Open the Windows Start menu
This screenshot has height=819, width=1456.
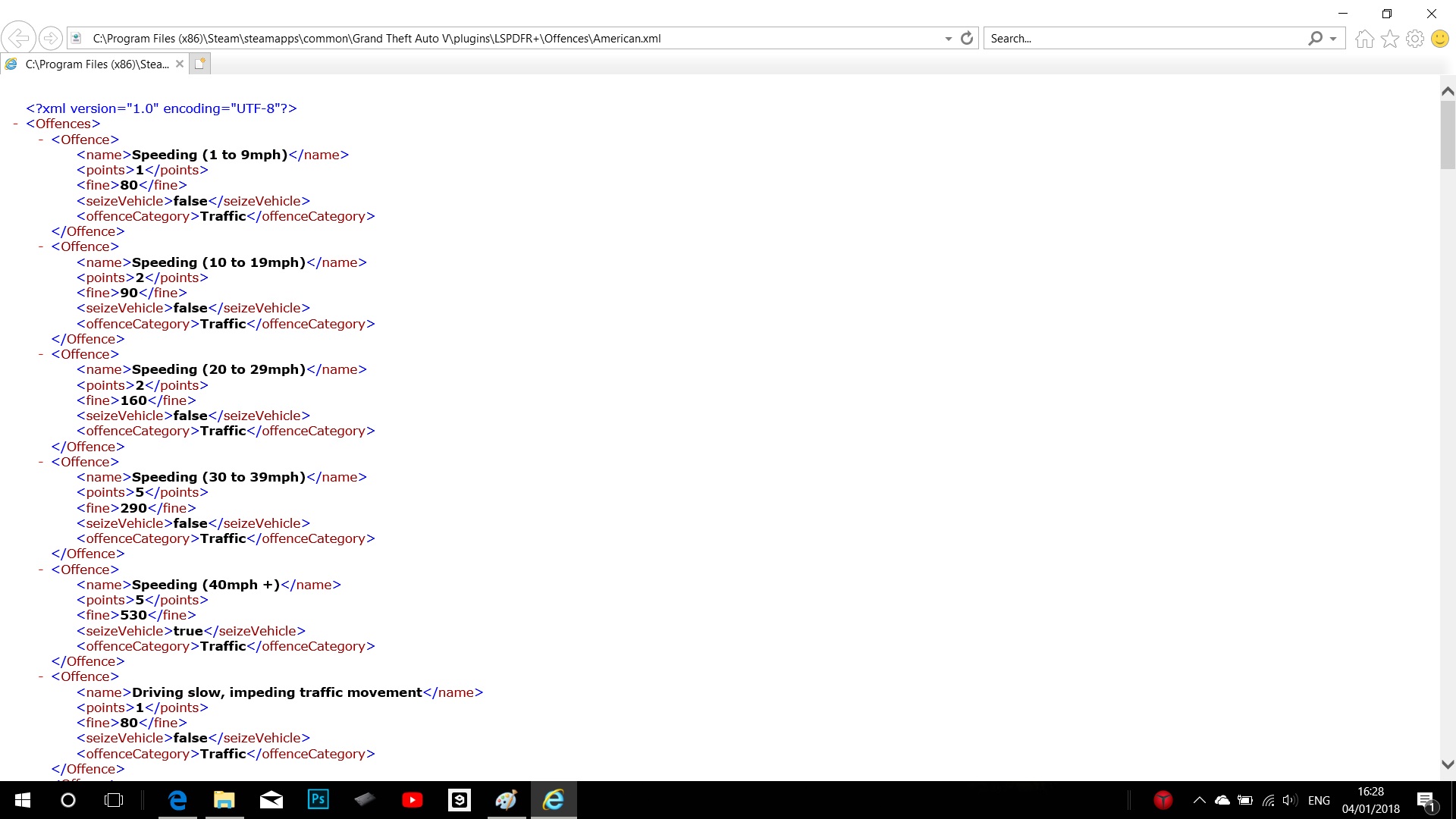tap(23, 800)
